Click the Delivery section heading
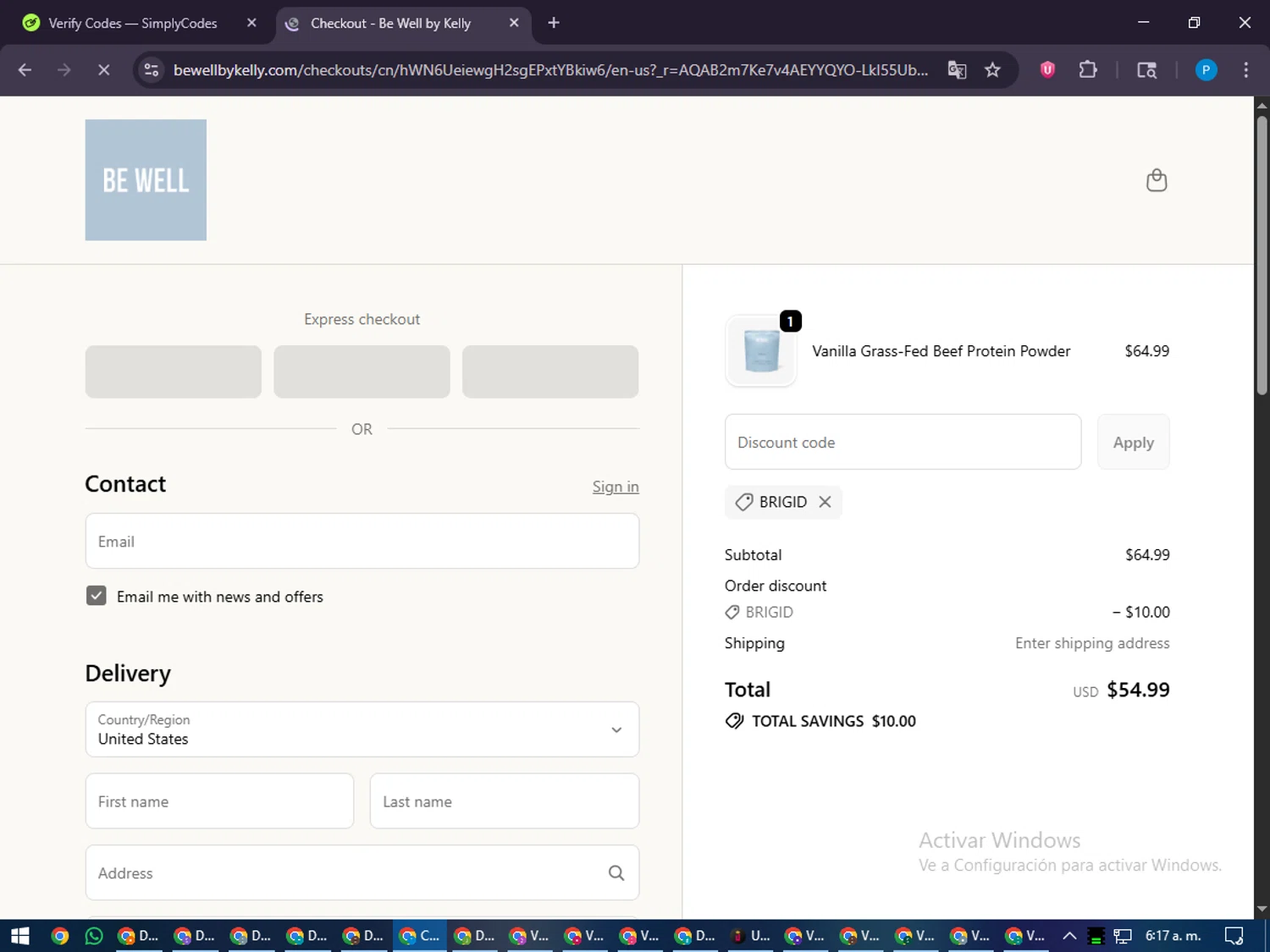 coord(128,674)
